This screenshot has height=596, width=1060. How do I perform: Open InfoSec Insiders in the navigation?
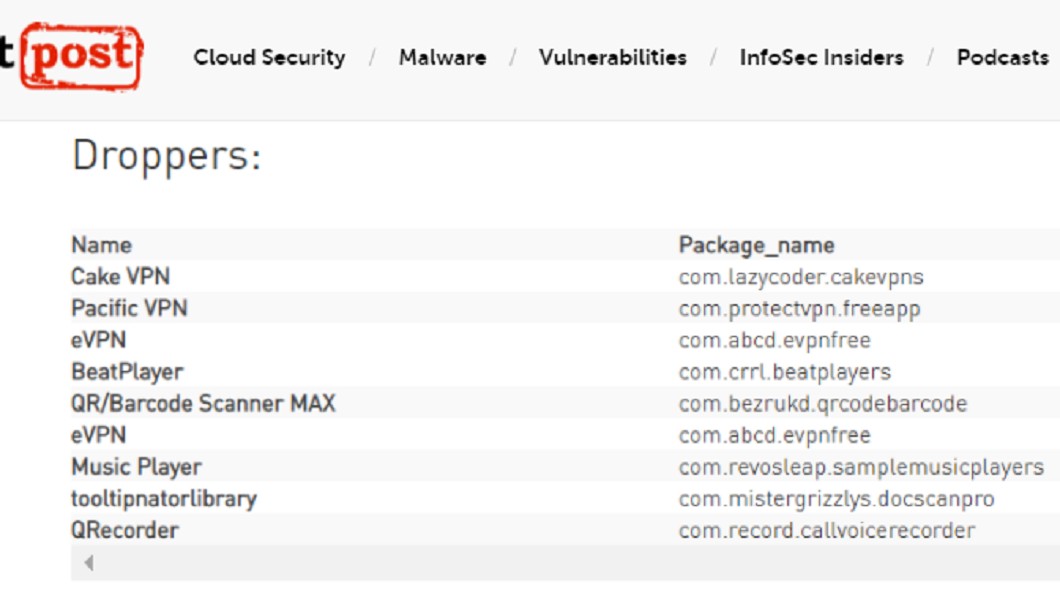click(x=821, y=57)
